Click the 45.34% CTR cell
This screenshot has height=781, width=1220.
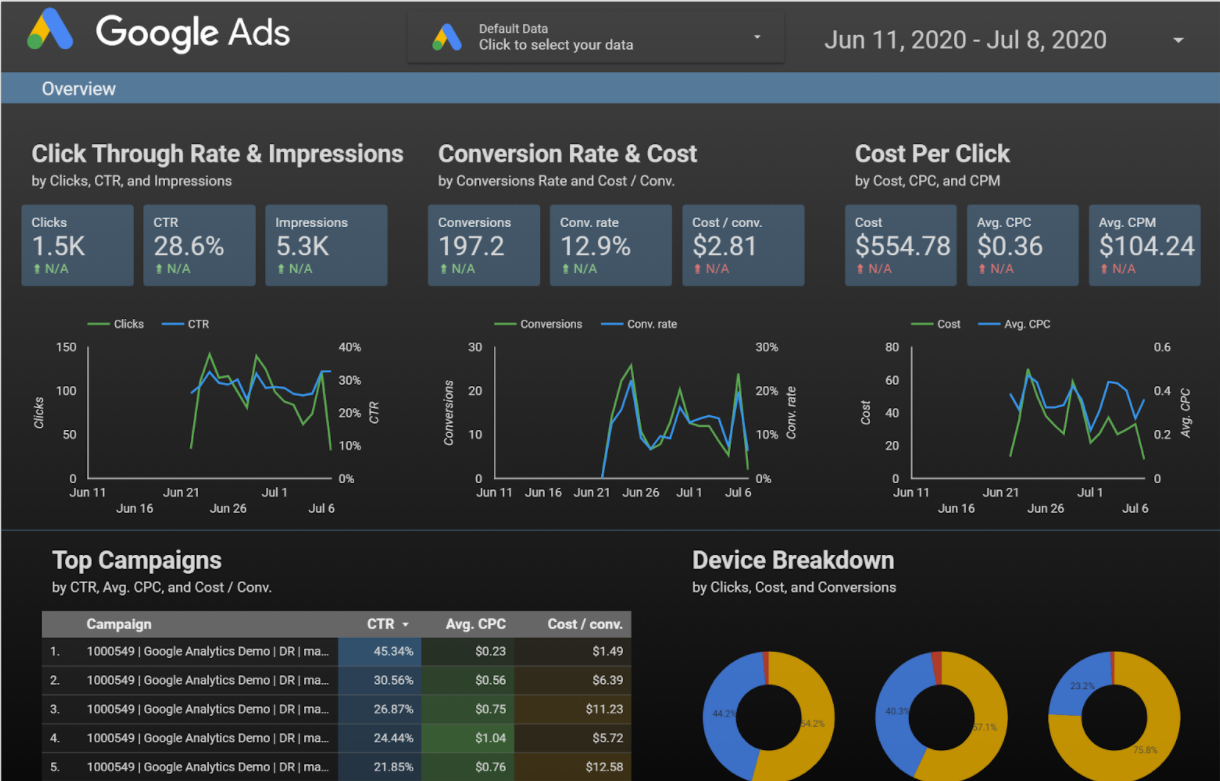coord(380,651)
